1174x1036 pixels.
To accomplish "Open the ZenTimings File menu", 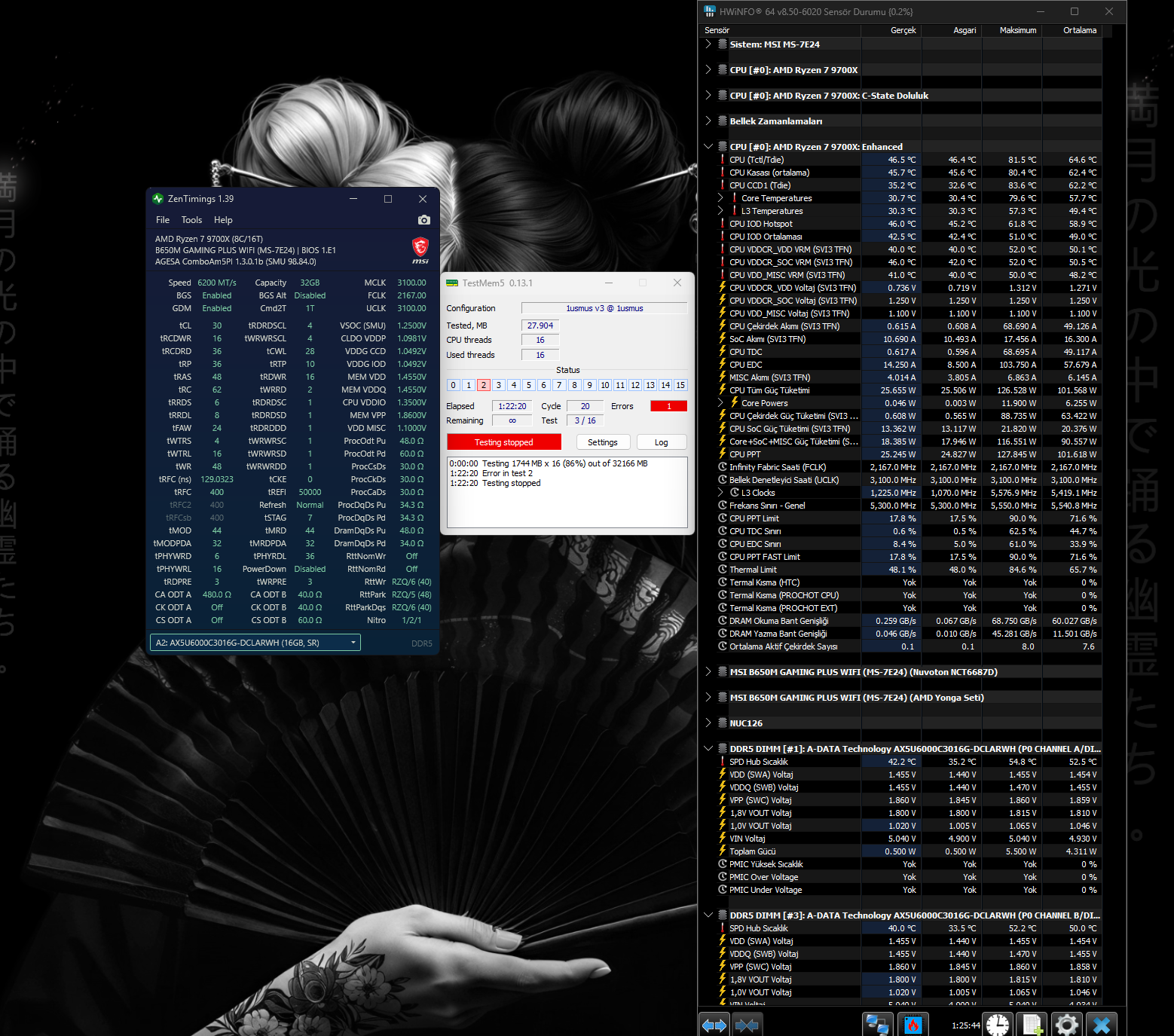I will pos(163,220).
